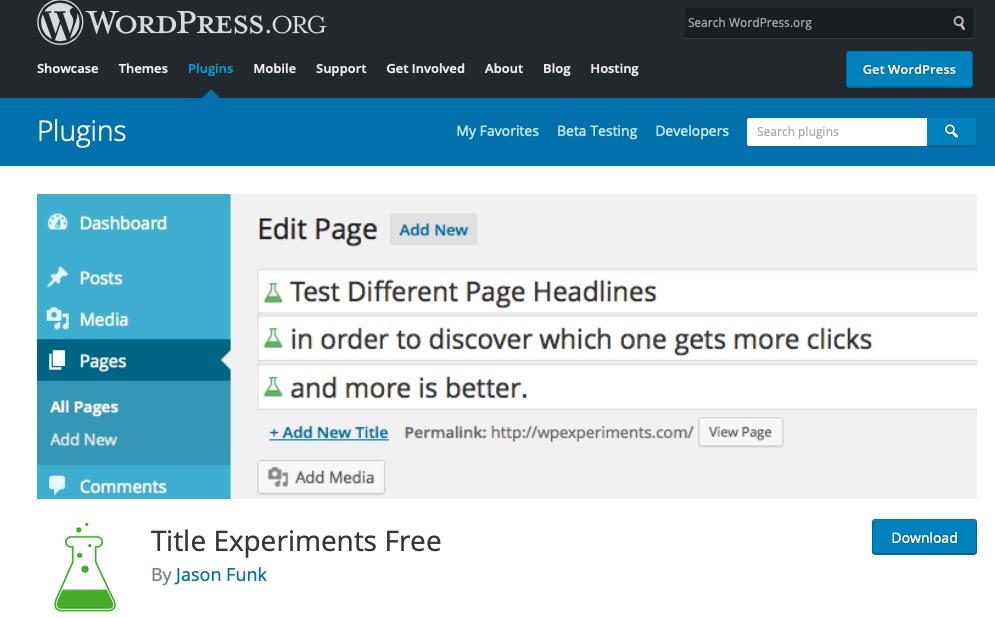995x618 pixels.
Task: Click the permalink http://wpexperiments.com/ text
Action: [591, 432]
